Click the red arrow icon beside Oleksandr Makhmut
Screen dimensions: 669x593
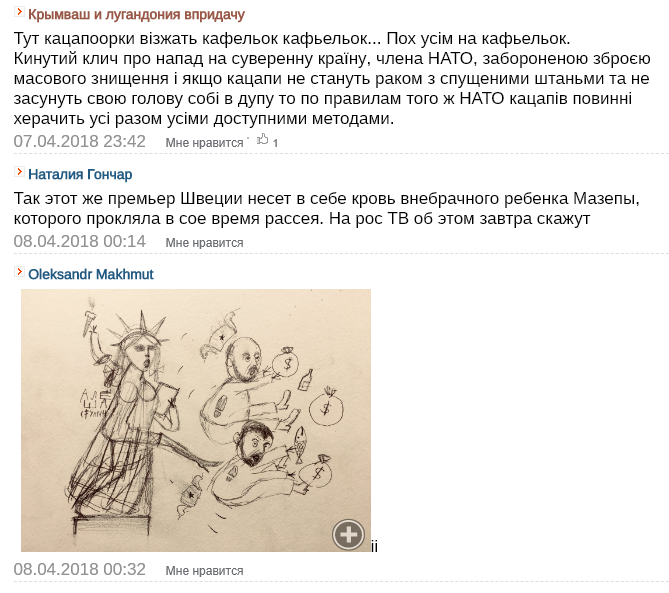pos(19,271)
